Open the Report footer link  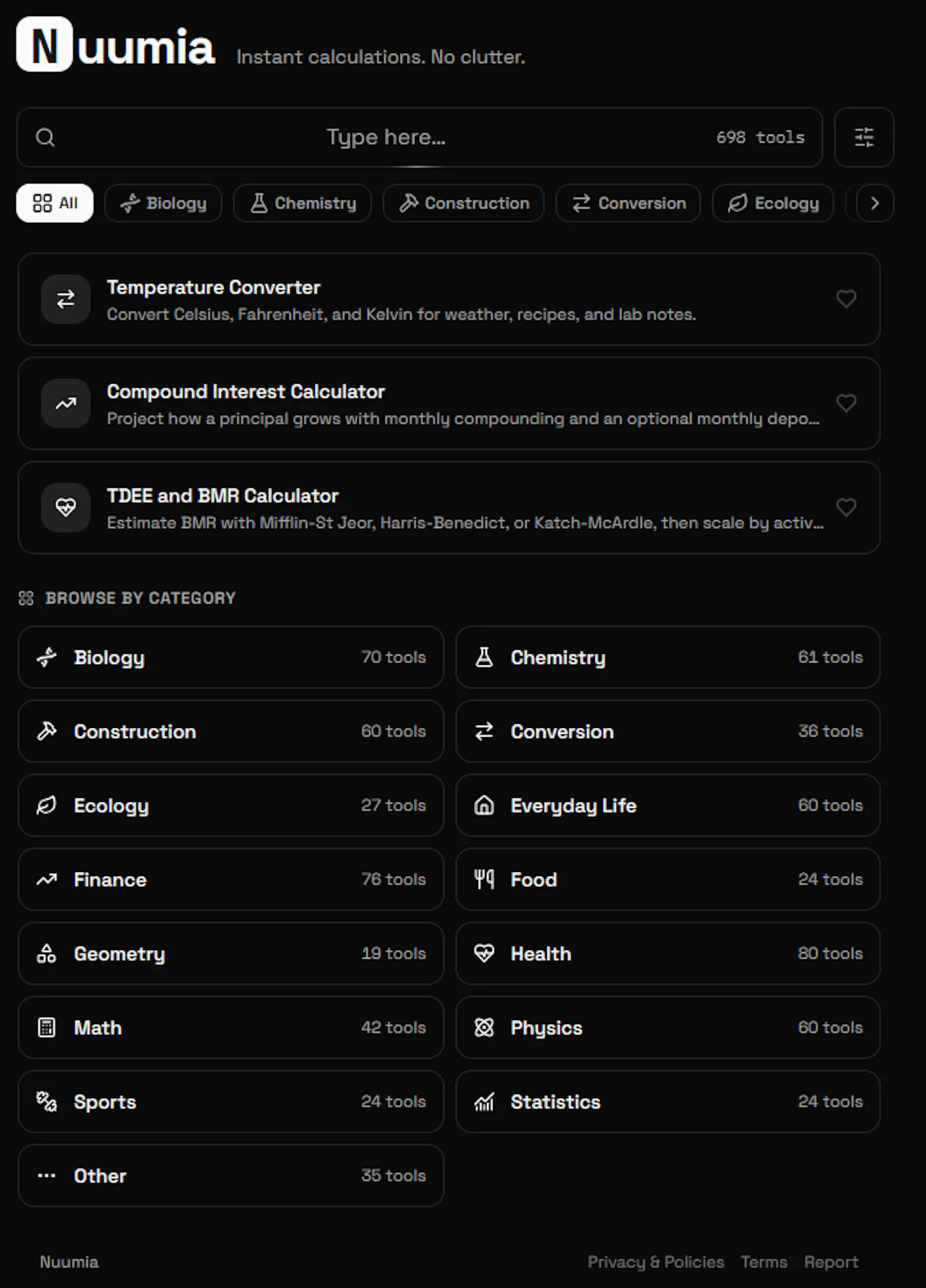pos(831,1262)
